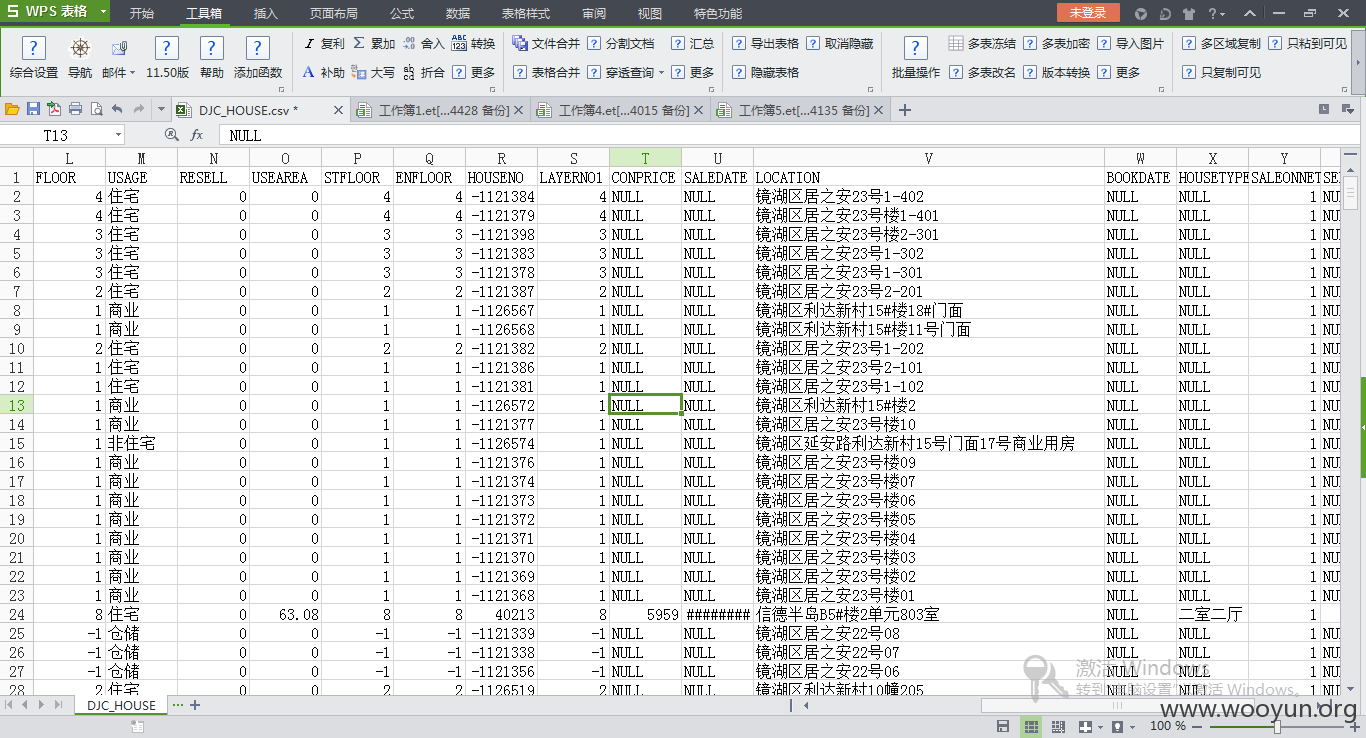This screenshot has height=738, width=1366.
Task: Click the 转换 ABC123 convert tool
Action: [474, 44]
